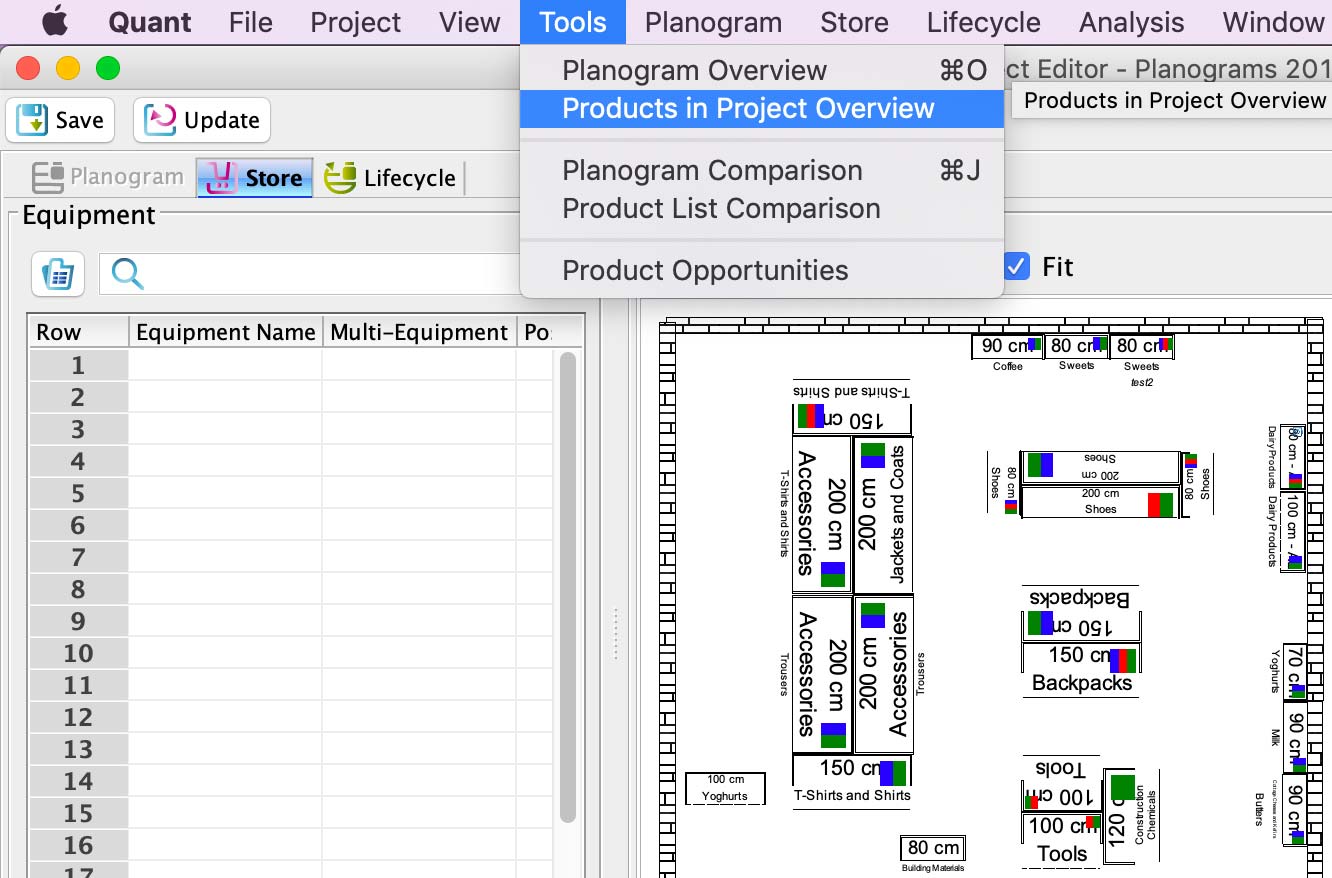Toggle the Fit checkbox
The width and height of the screenshot is (1332, 878).
click(x=1016, y=267)
